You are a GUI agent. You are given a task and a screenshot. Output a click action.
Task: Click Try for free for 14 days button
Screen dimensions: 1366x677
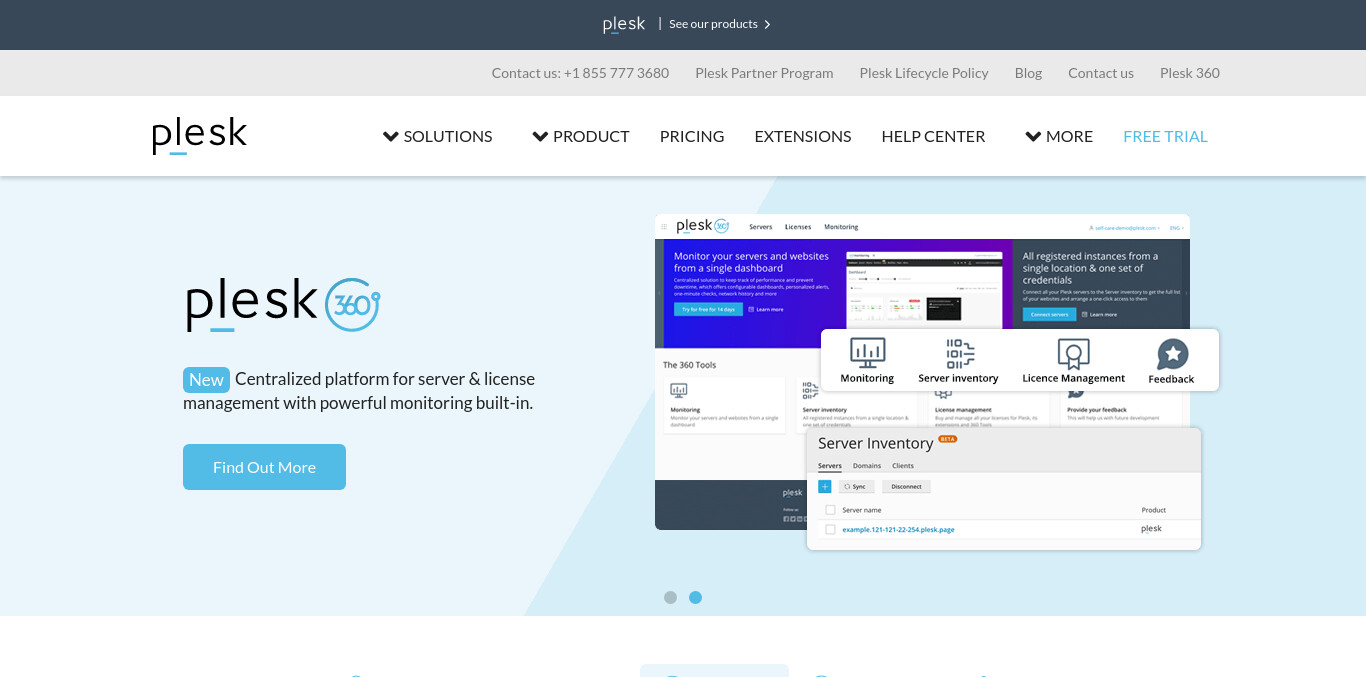click(708, 310)
